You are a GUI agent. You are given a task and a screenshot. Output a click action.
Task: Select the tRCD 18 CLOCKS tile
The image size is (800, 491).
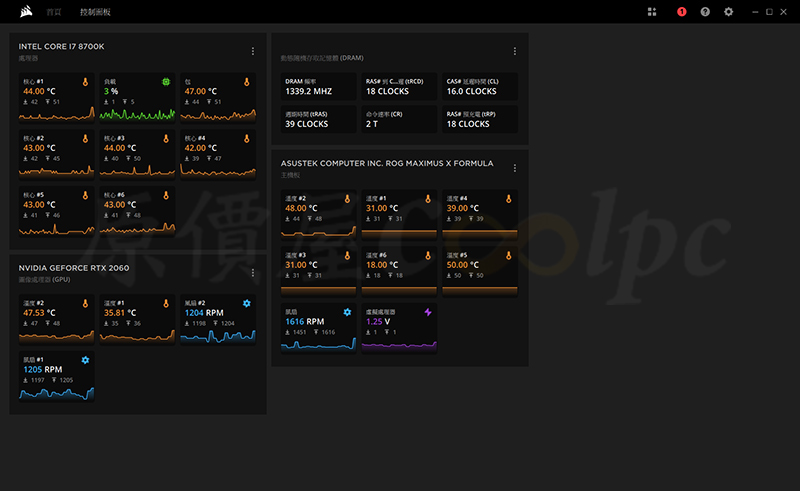point(399,86)
